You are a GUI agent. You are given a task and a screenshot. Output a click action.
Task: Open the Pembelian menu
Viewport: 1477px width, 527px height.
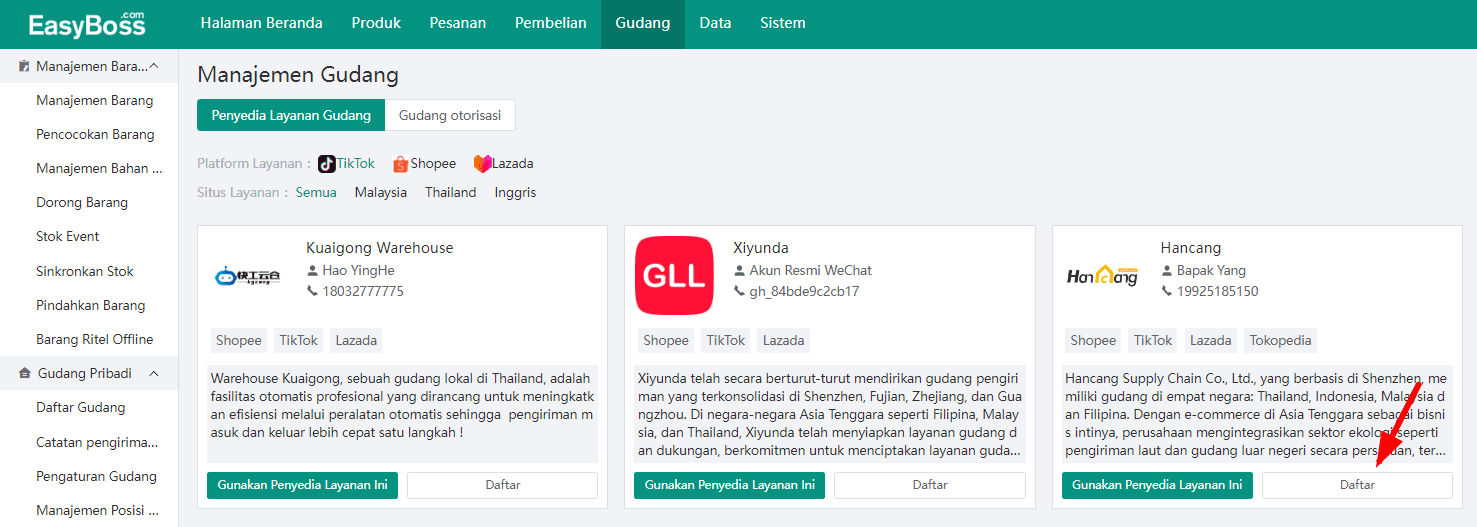[x=551, y=23]
